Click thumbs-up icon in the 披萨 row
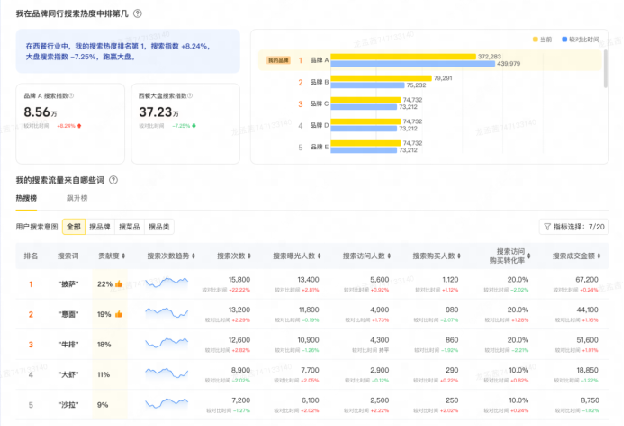 pyautogui.click(x=118, y=284)
